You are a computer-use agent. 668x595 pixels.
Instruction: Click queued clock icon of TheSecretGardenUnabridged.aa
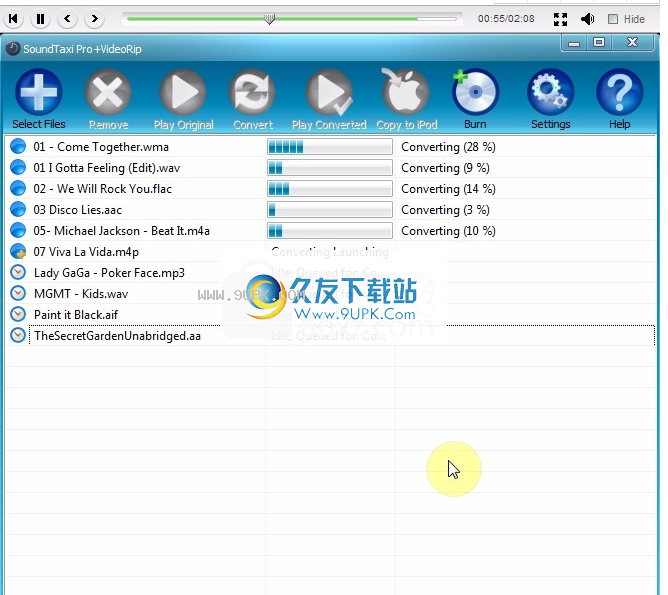[x=18, y=335]
